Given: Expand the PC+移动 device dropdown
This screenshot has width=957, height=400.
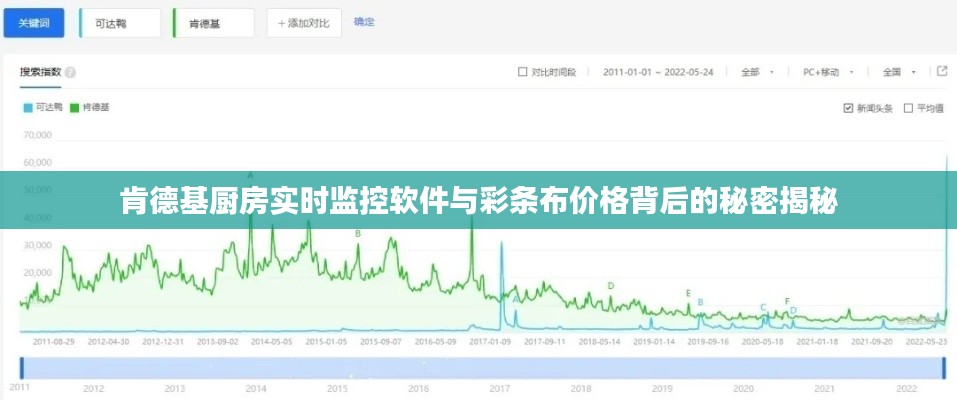Looking at the screenshot, I should click(x=828, y=72).
